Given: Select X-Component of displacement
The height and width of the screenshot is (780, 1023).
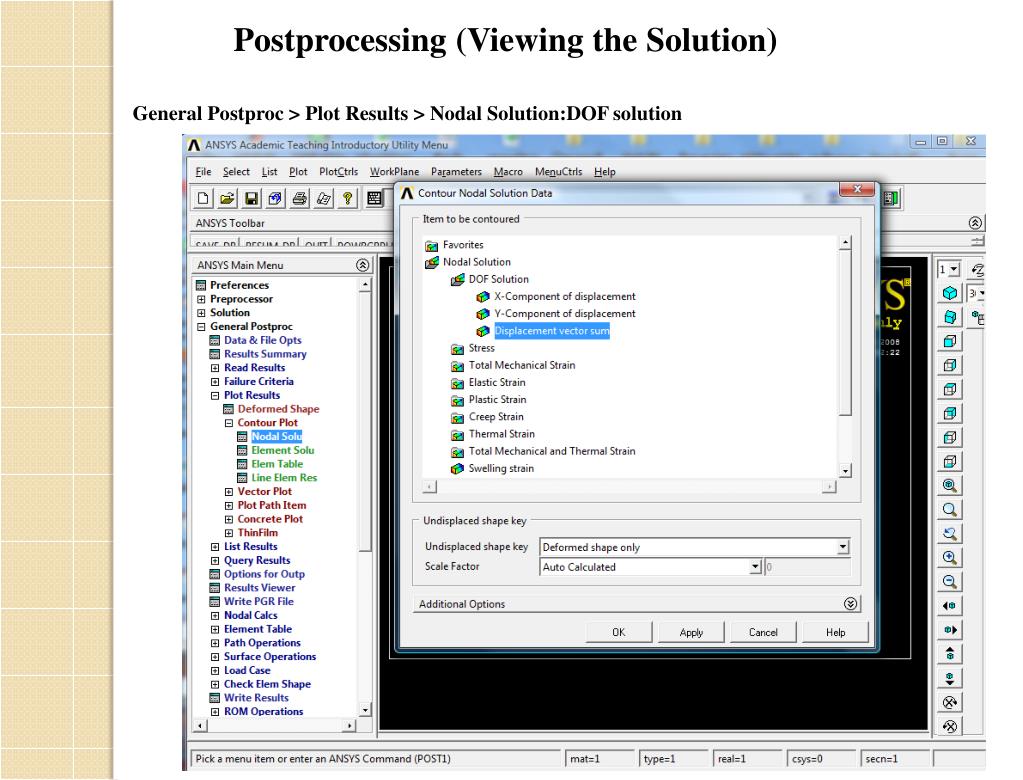Looking at the screenshot, I should click(564, 296).
